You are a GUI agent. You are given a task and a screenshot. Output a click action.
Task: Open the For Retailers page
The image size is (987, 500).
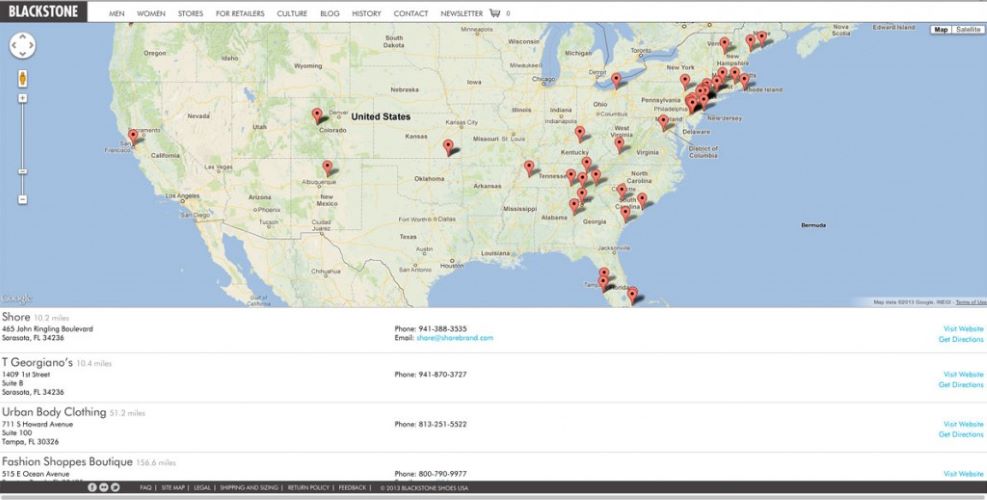point(239,14)
